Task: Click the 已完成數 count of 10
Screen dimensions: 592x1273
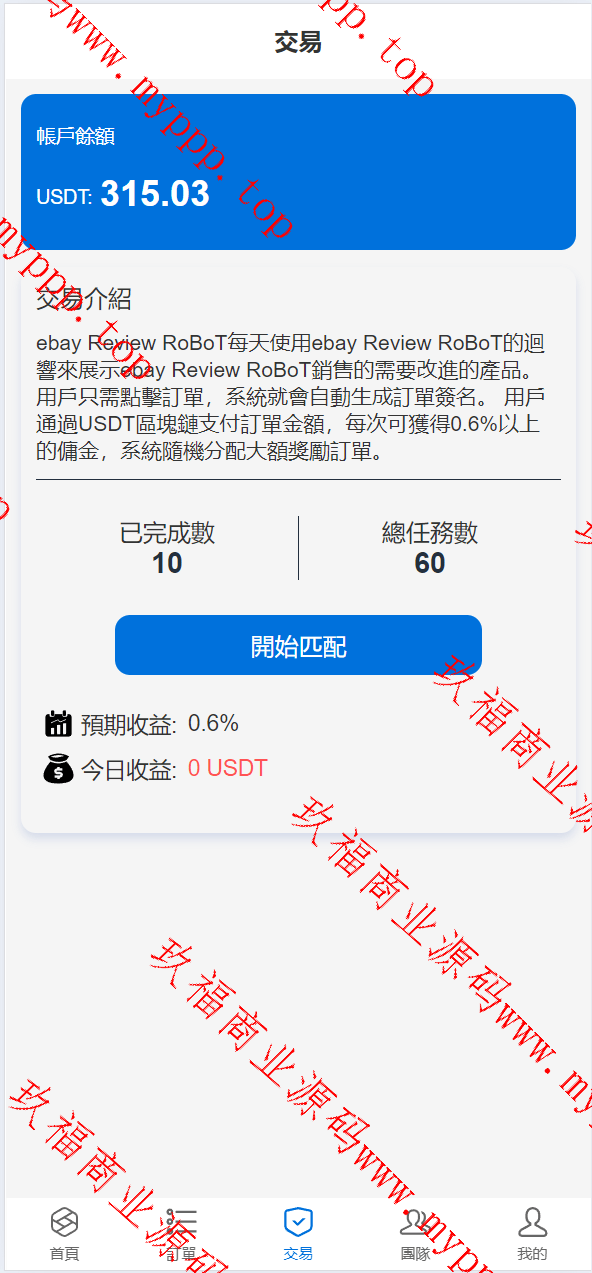Action: 167,563
